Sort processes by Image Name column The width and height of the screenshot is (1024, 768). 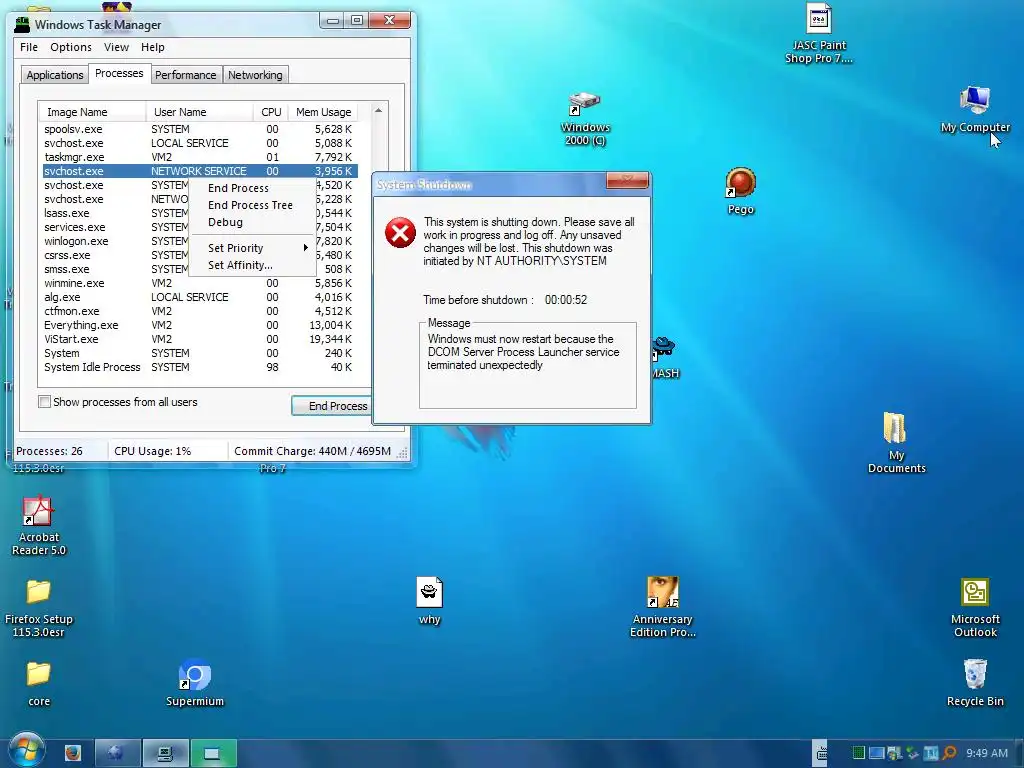pos(92,112)
